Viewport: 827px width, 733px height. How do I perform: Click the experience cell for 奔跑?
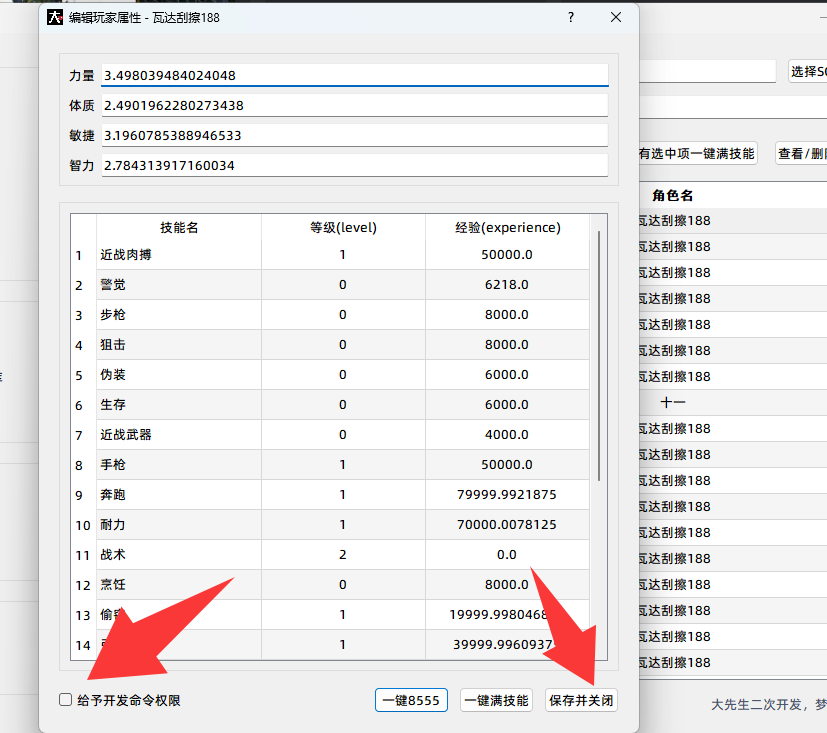tap(507, 495)
